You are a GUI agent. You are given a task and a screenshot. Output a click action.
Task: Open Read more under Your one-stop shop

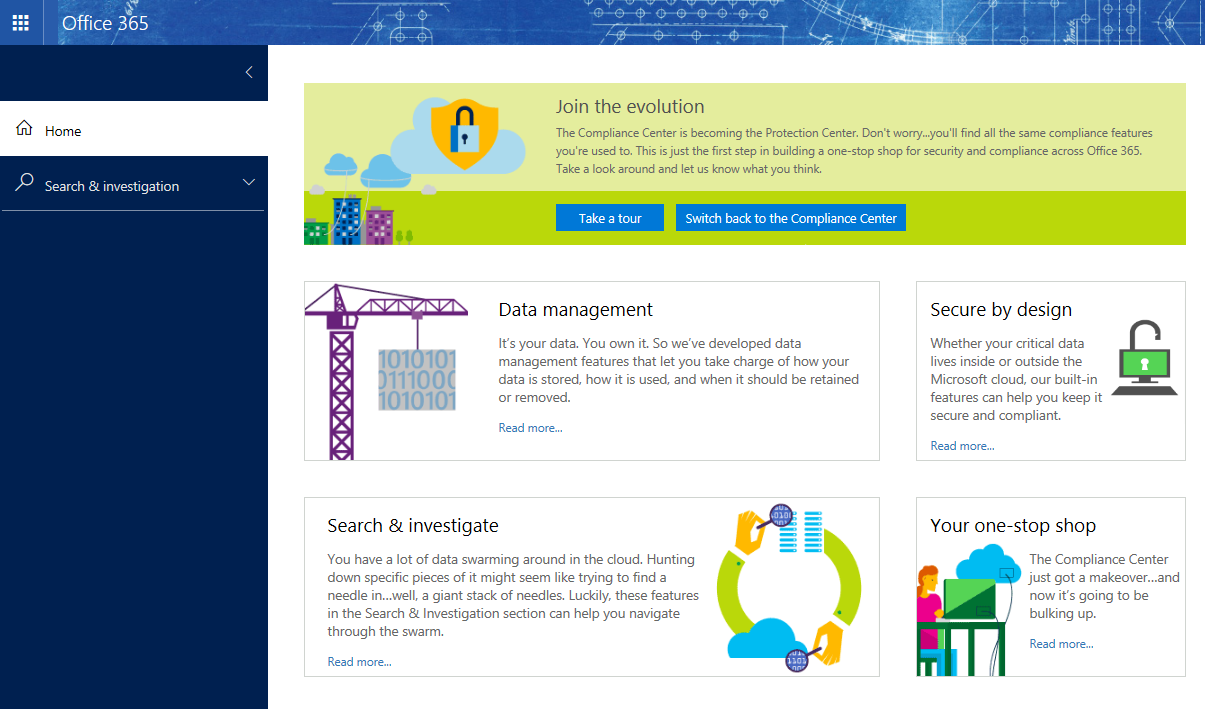point(1060,643)
